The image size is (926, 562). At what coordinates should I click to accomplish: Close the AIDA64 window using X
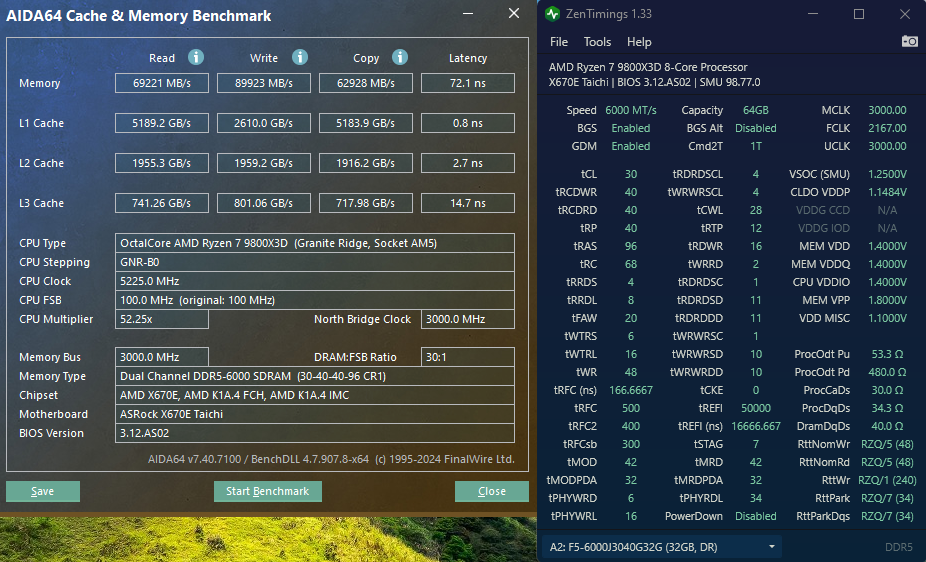pos(514,14)
